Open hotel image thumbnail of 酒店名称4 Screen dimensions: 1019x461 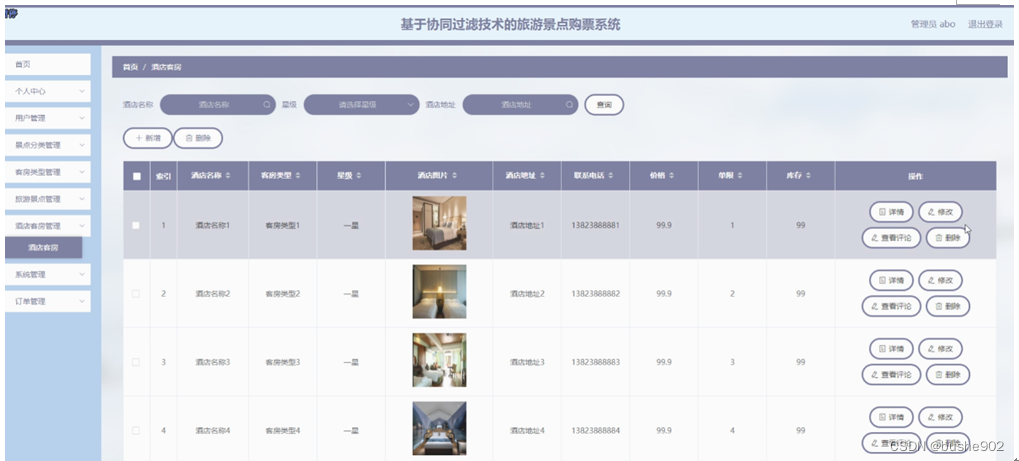pos(439,428)
